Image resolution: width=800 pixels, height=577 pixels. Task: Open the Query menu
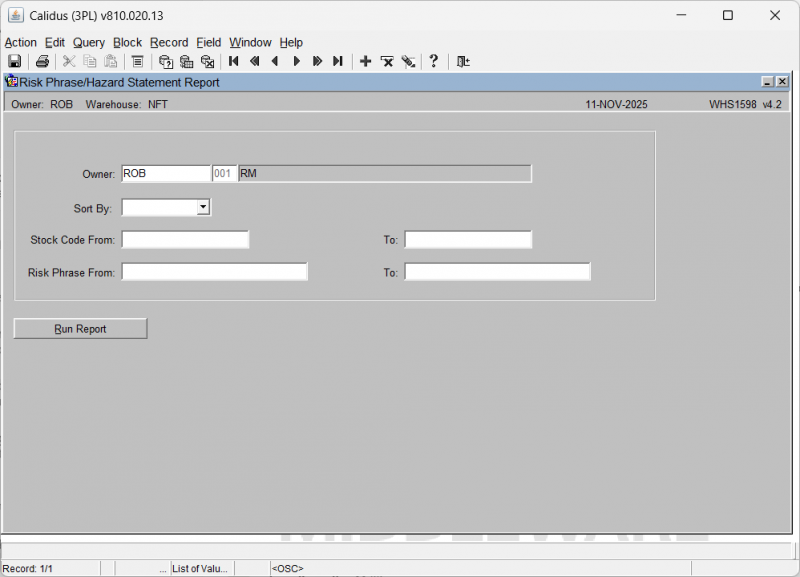coord(88,43)
